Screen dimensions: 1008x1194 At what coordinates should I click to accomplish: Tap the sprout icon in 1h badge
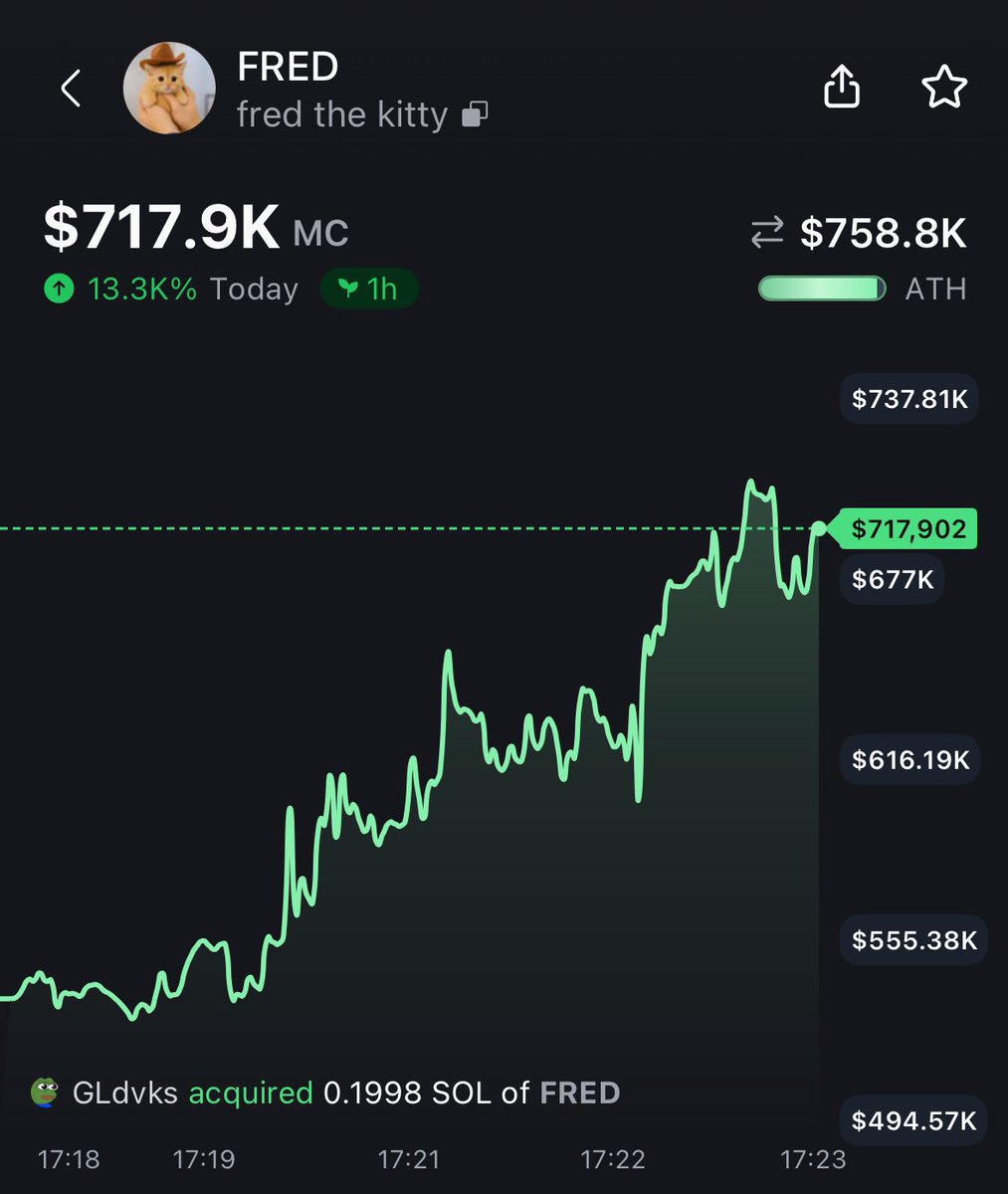pos(348,289)
